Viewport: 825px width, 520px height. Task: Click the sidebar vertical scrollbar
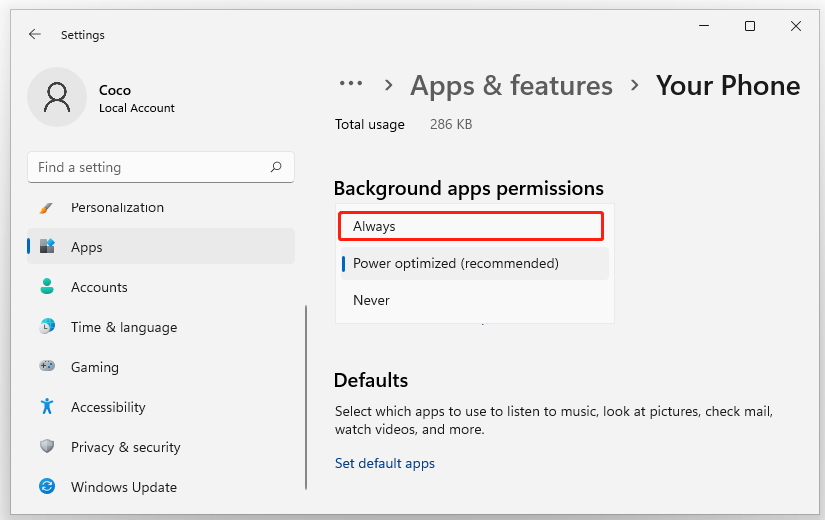tap(306, 397)
